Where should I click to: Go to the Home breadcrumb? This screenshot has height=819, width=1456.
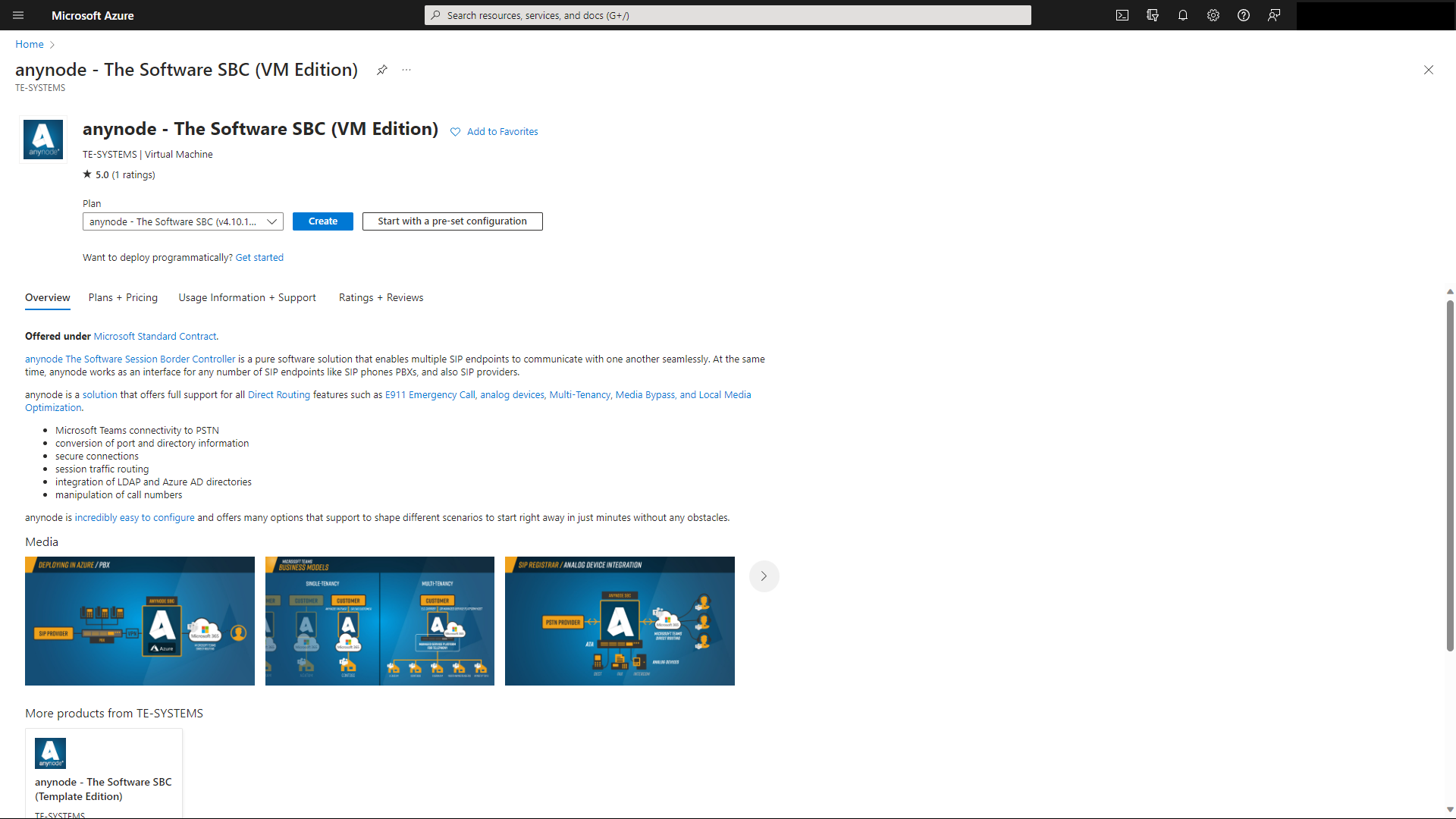[x=30, y=45]
